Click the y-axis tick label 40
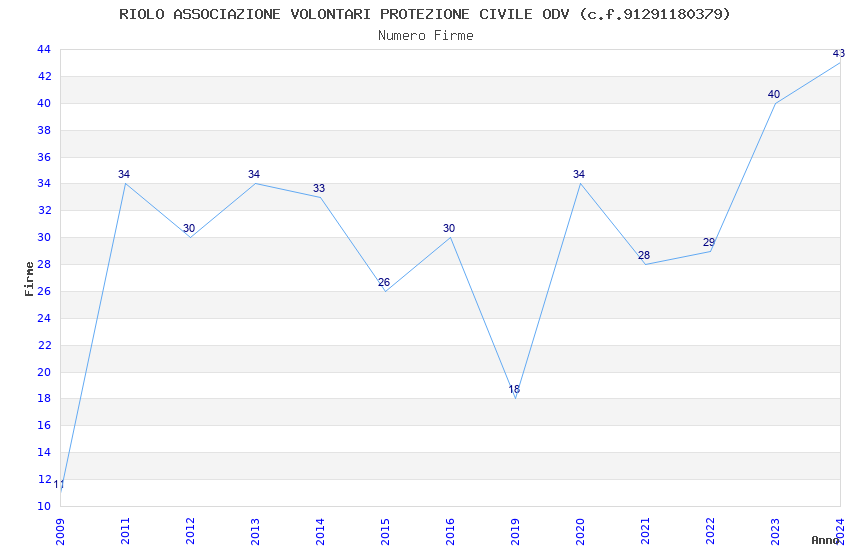 coord(44,103)
